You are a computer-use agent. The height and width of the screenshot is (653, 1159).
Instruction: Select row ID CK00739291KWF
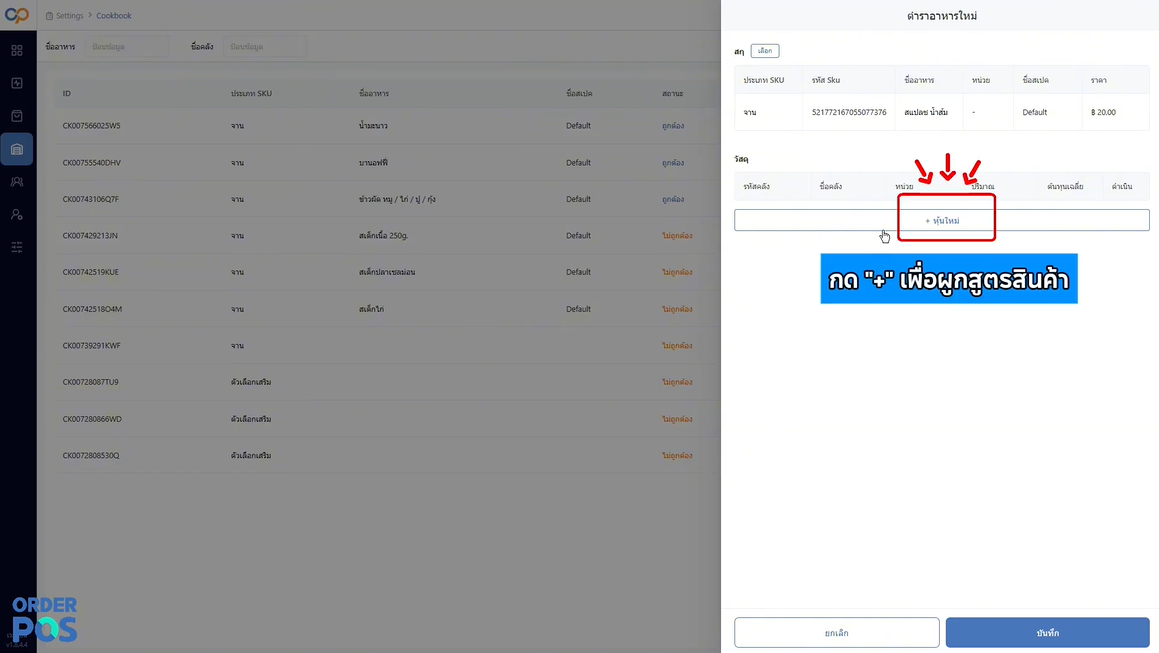pos(92,345)
